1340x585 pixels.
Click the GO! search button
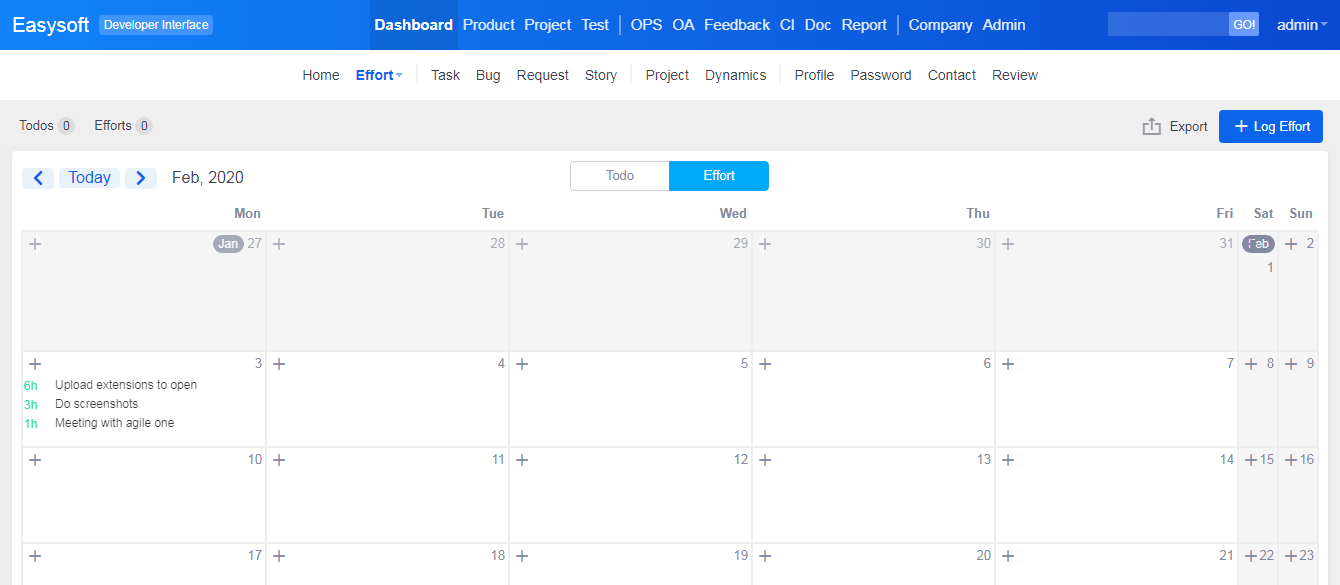(x=1244, y=25)
